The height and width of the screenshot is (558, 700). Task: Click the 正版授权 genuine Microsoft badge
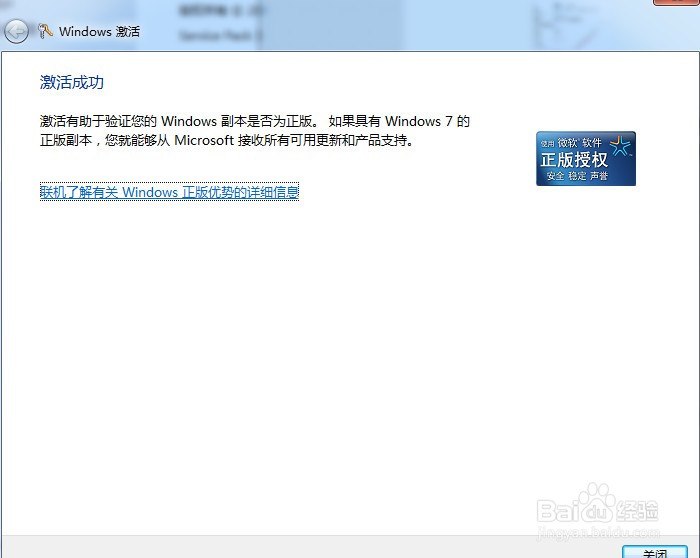pyautogui.click(x=586, y=158)
